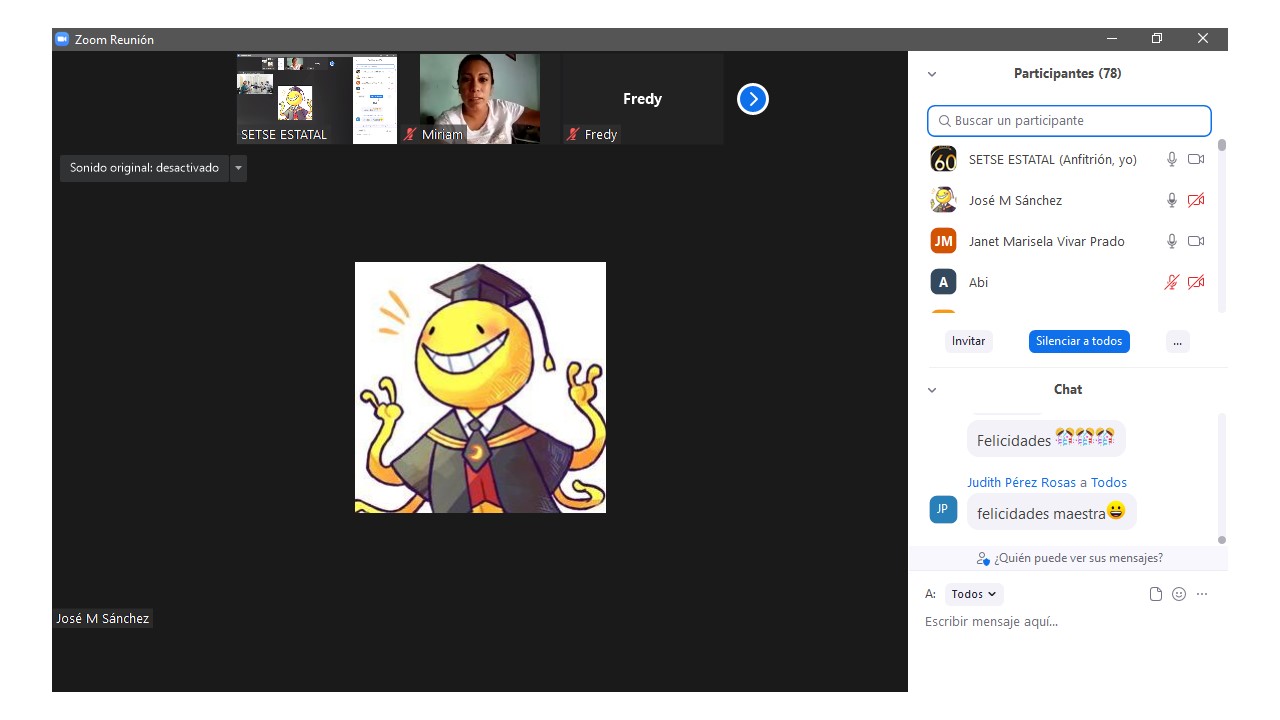Open the Sonido original dropdown arrow
The image size is (1280, 720).
[238, 168]
